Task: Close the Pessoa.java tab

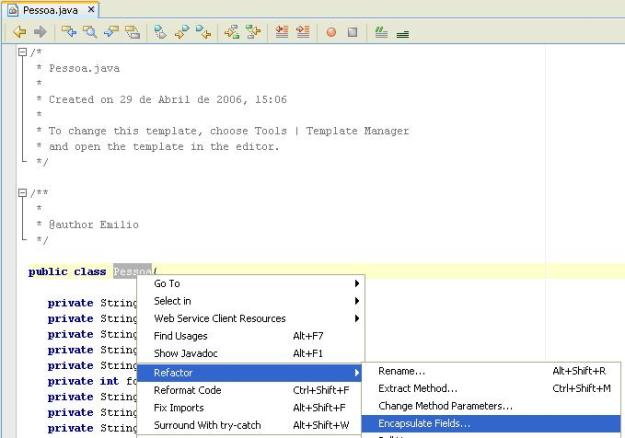Action: click(x=92, y=9)
